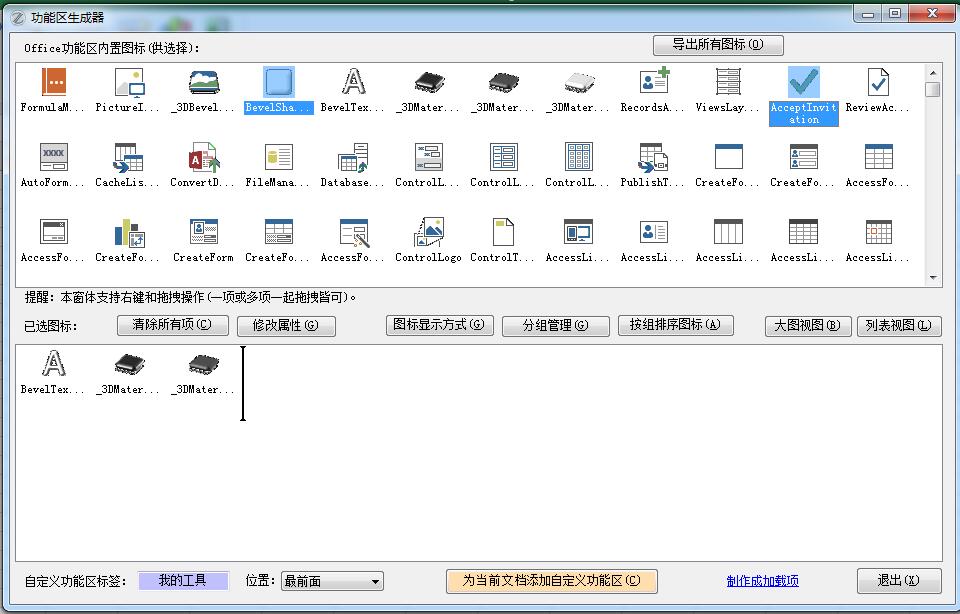The width and height of the screenshot is (960, 614).
Task: Select the ConvertD... Access database icon
Action: [x=203, y=158]
